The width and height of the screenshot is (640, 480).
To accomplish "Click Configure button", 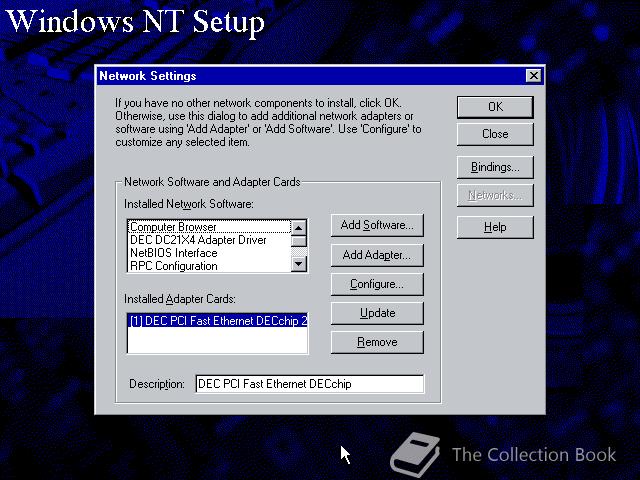I will [x=377, y=284].
